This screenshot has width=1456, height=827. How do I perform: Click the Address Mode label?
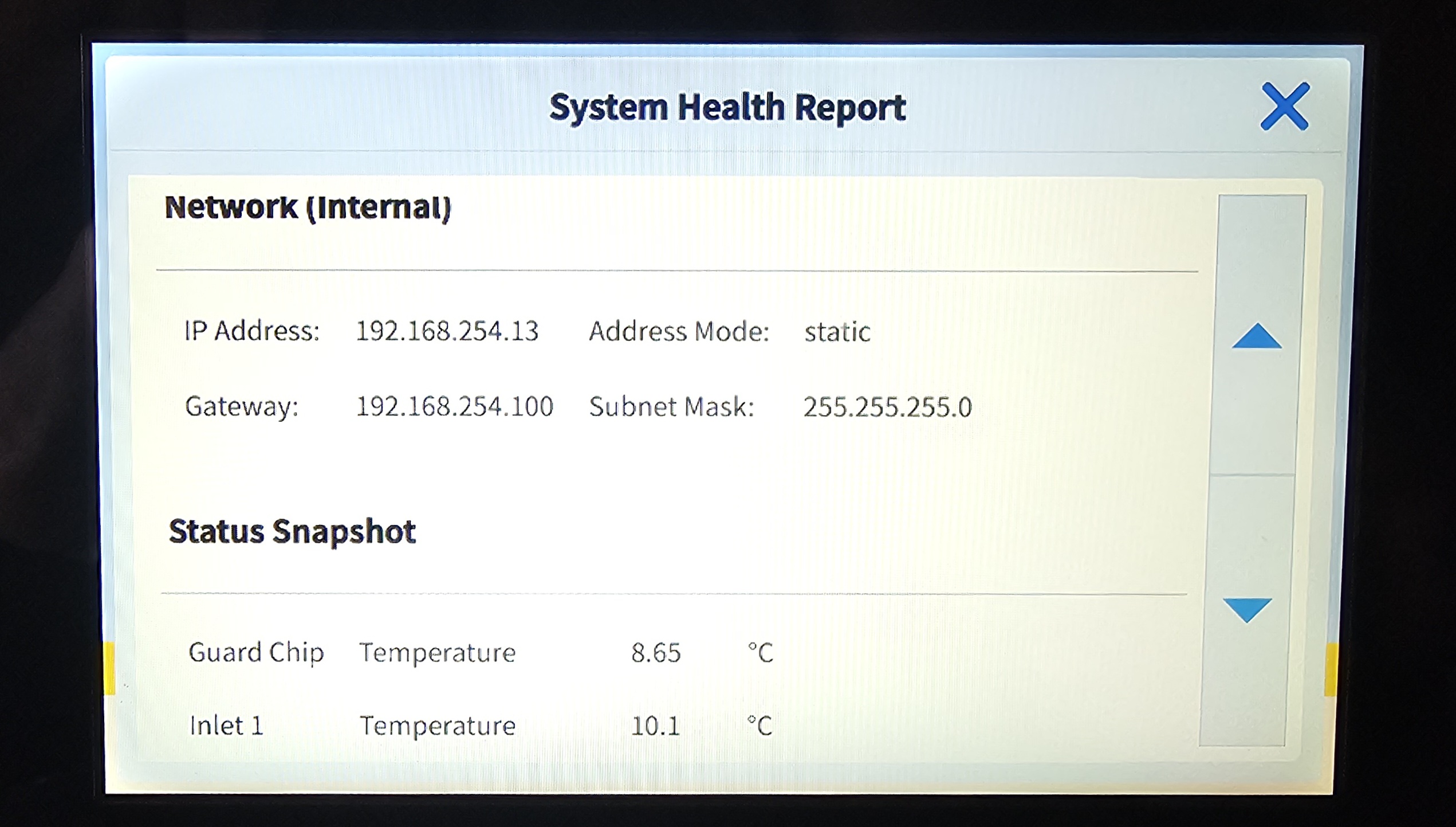point(679,331)
